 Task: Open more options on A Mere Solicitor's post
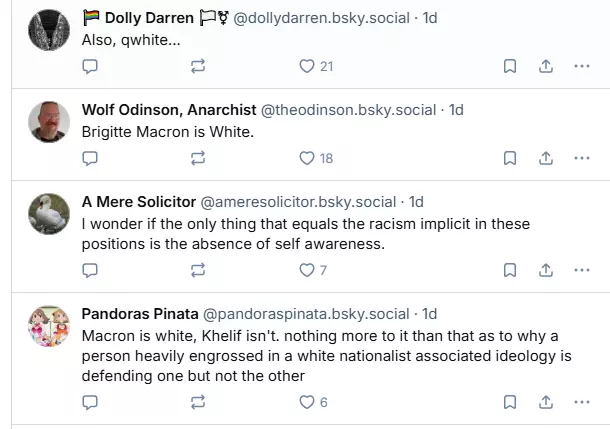pos(582,270)
